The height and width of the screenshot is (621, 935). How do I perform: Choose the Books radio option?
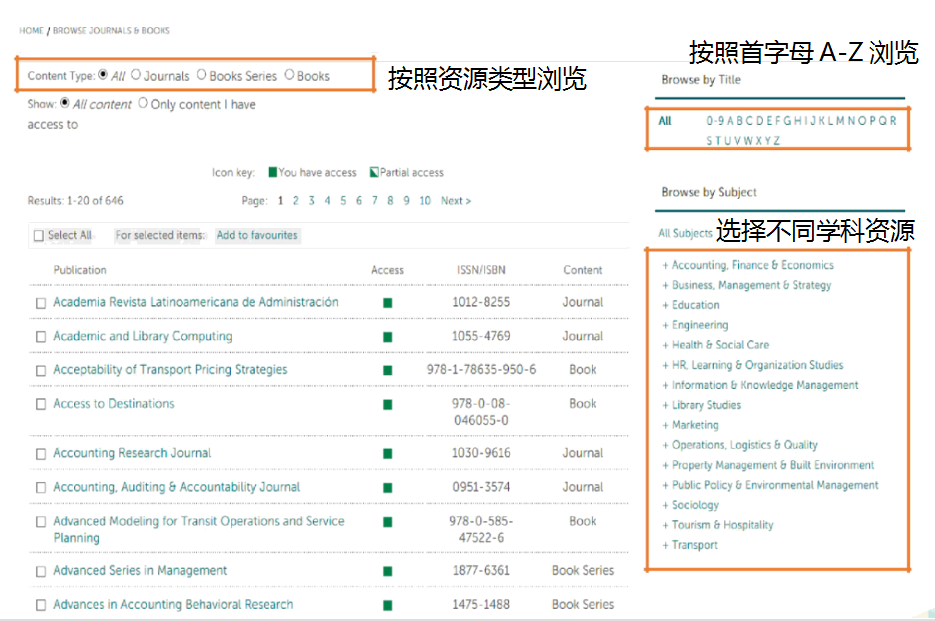pos(289,75)
